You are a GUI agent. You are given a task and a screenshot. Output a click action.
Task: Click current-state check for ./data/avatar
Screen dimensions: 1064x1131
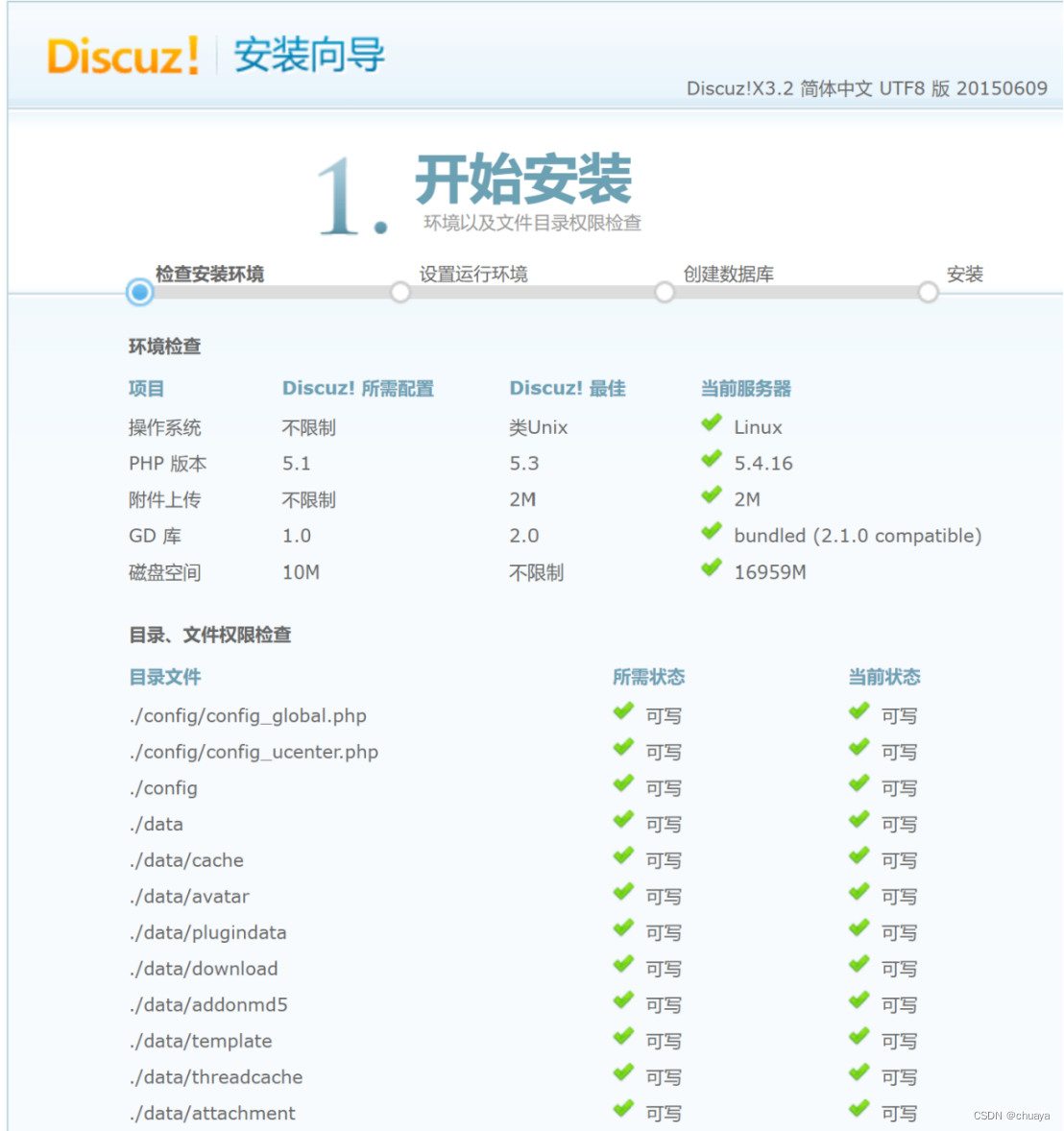pyautogui.click(x=859, y=892)
